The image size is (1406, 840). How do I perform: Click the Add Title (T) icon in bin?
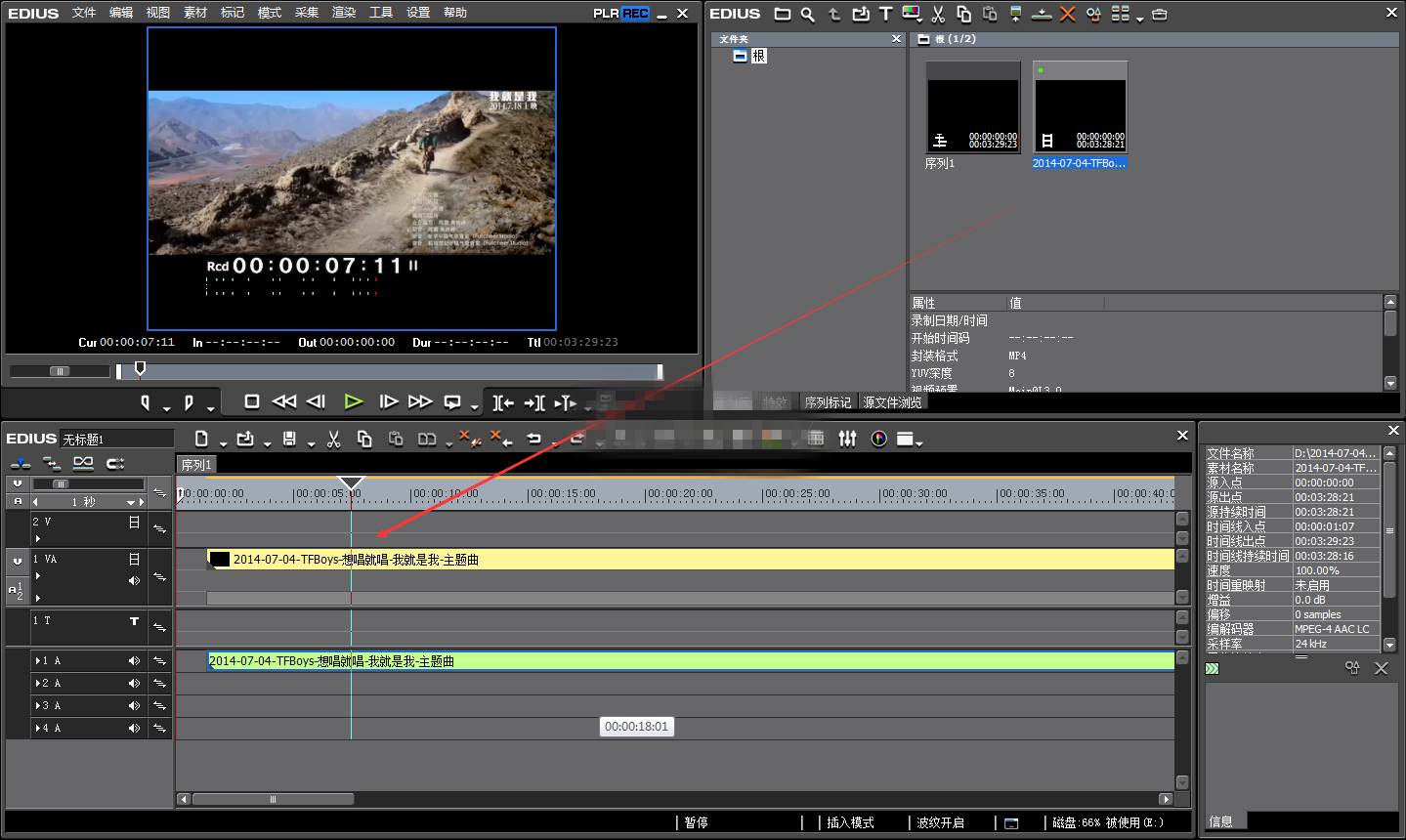(885, 14)
